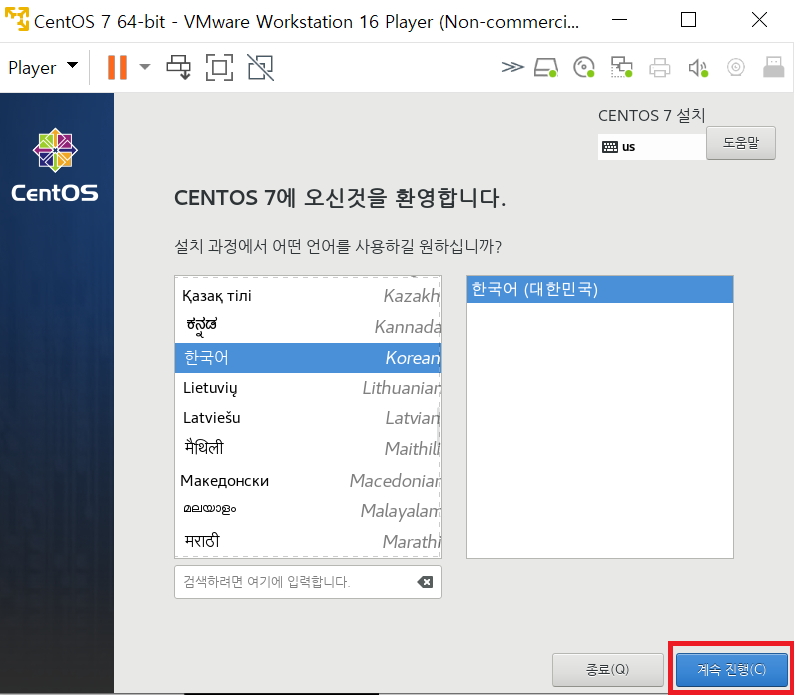Select Latviešu Latvian language
Viewport: 794px width, 695px height.
pos(308,418)
